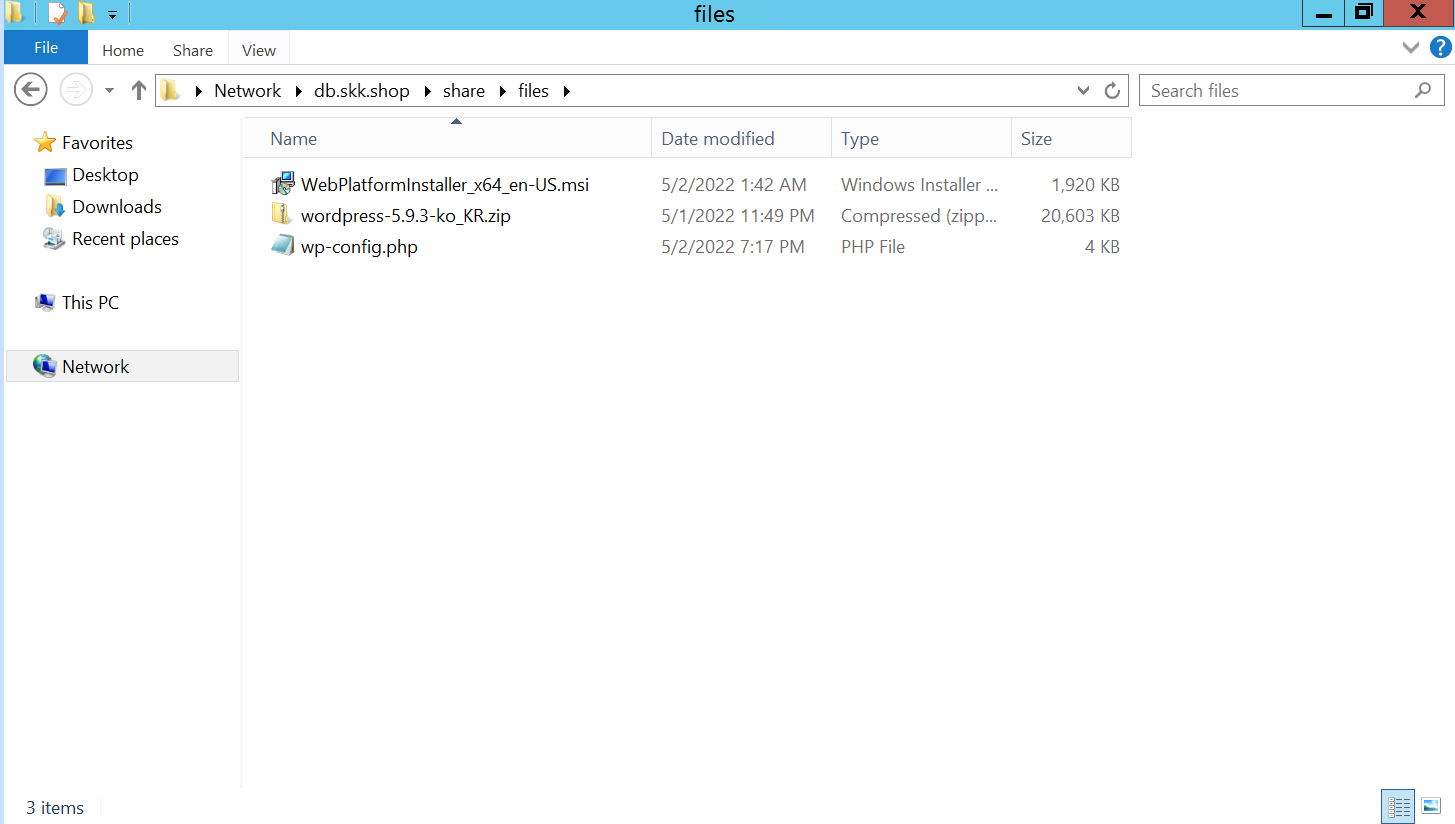The image size is (1455, 824).
Task: Click the New folder quick access icon
Action: pyautogui.click(x=87, y=14)
